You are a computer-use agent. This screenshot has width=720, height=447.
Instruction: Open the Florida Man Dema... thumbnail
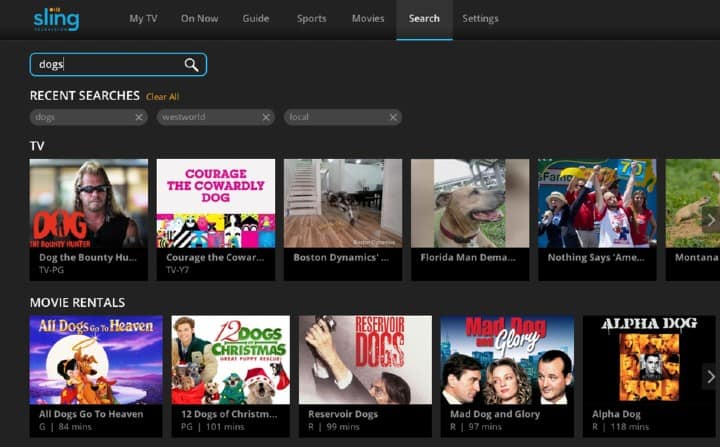[x=470, y=204]
